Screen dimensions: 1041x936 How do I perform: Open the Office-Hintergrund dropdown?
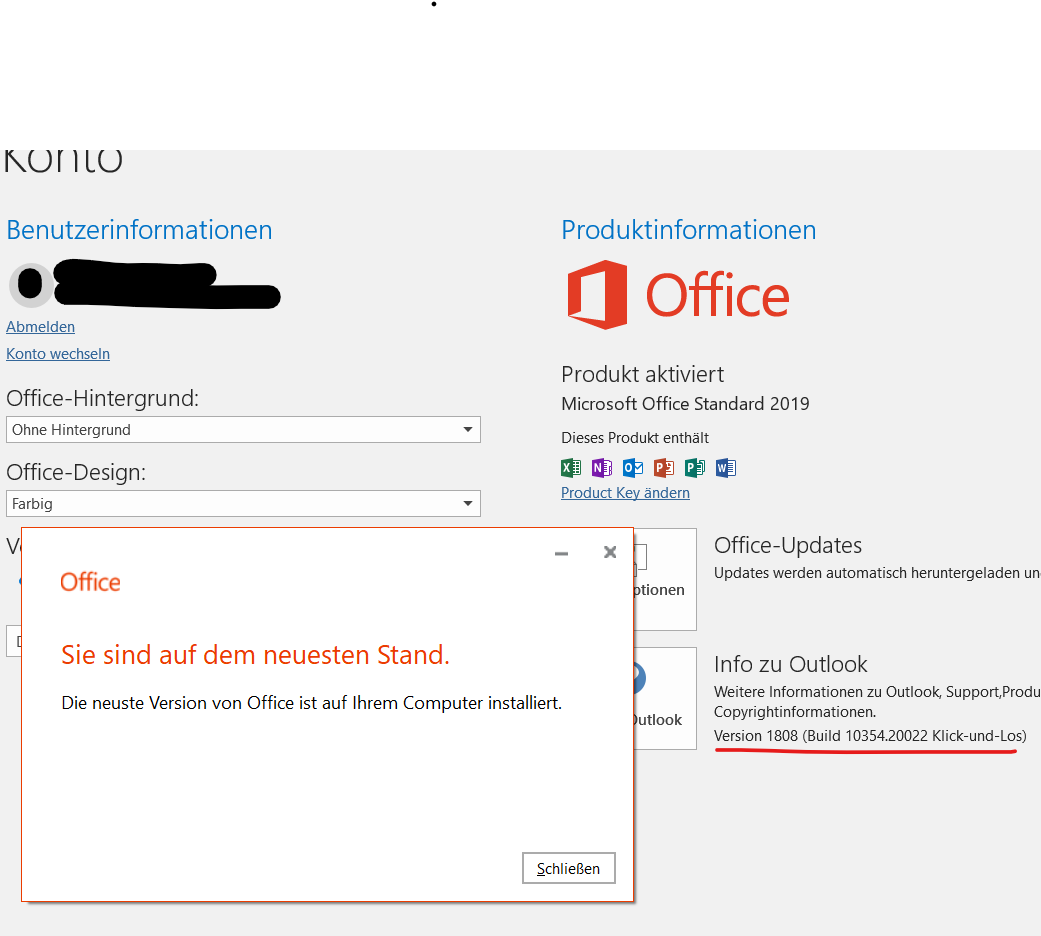243,429
